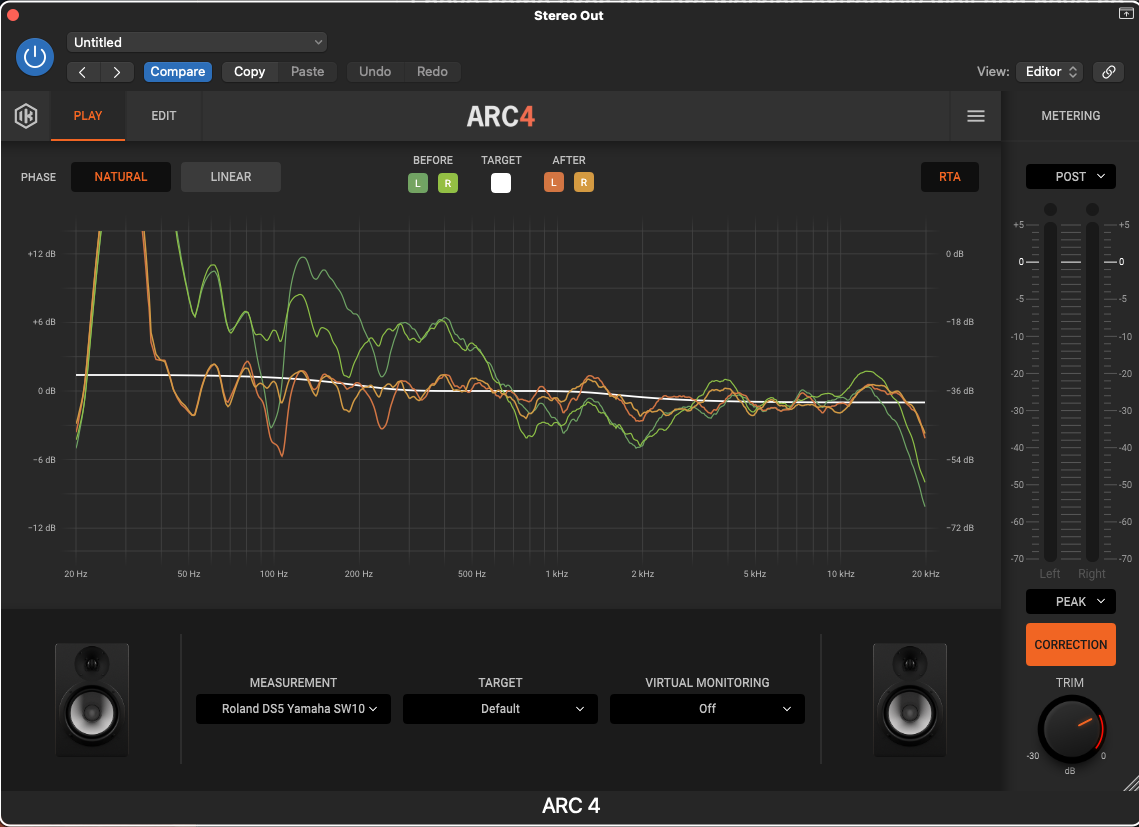This screenshot has width=1139, height=827.
Task: Click the 20 kHz frequency axis label
Action: [x=925, y=574]
